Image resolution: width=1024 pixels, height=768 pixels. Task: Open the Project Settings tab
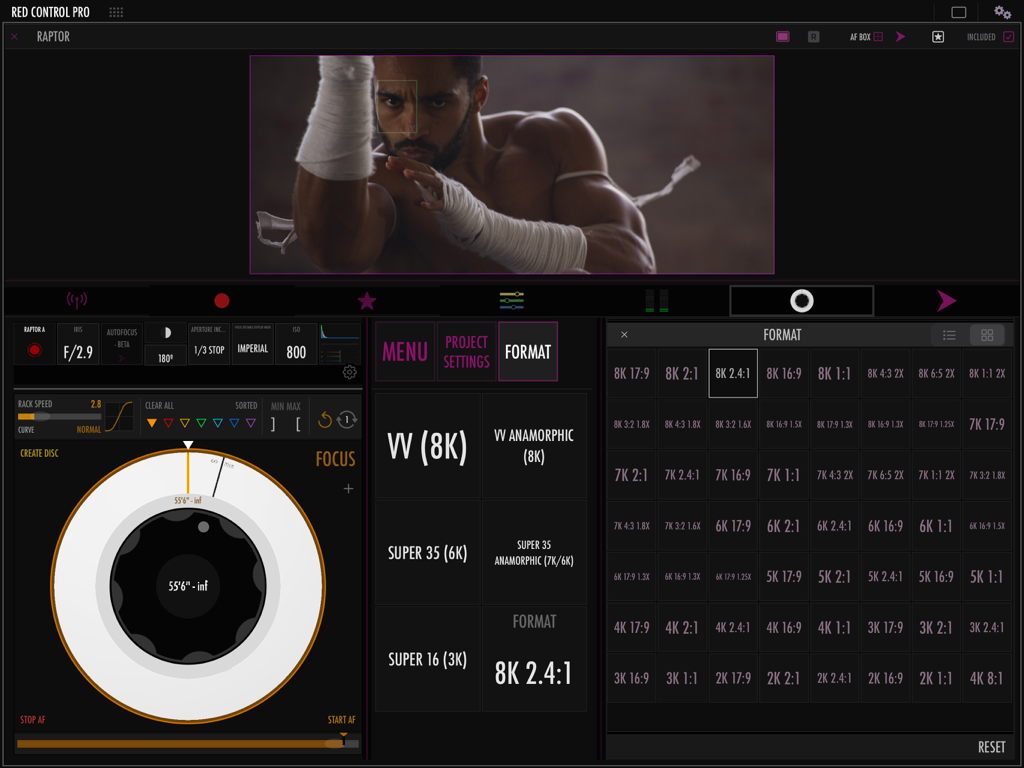click(x=466, y=352)
